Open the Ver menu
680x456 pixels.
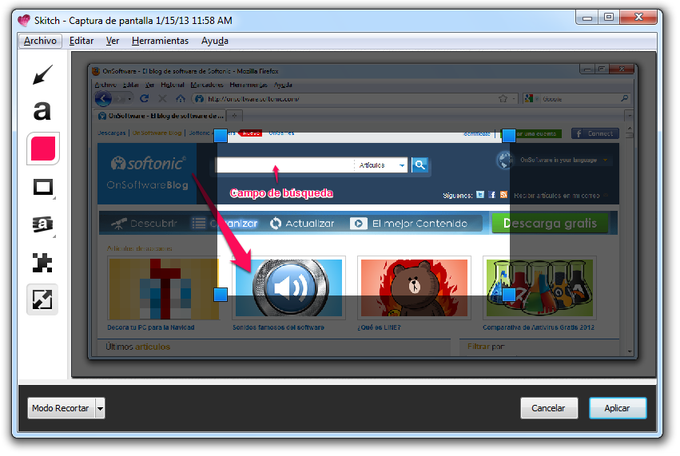[x=112, y=41]
